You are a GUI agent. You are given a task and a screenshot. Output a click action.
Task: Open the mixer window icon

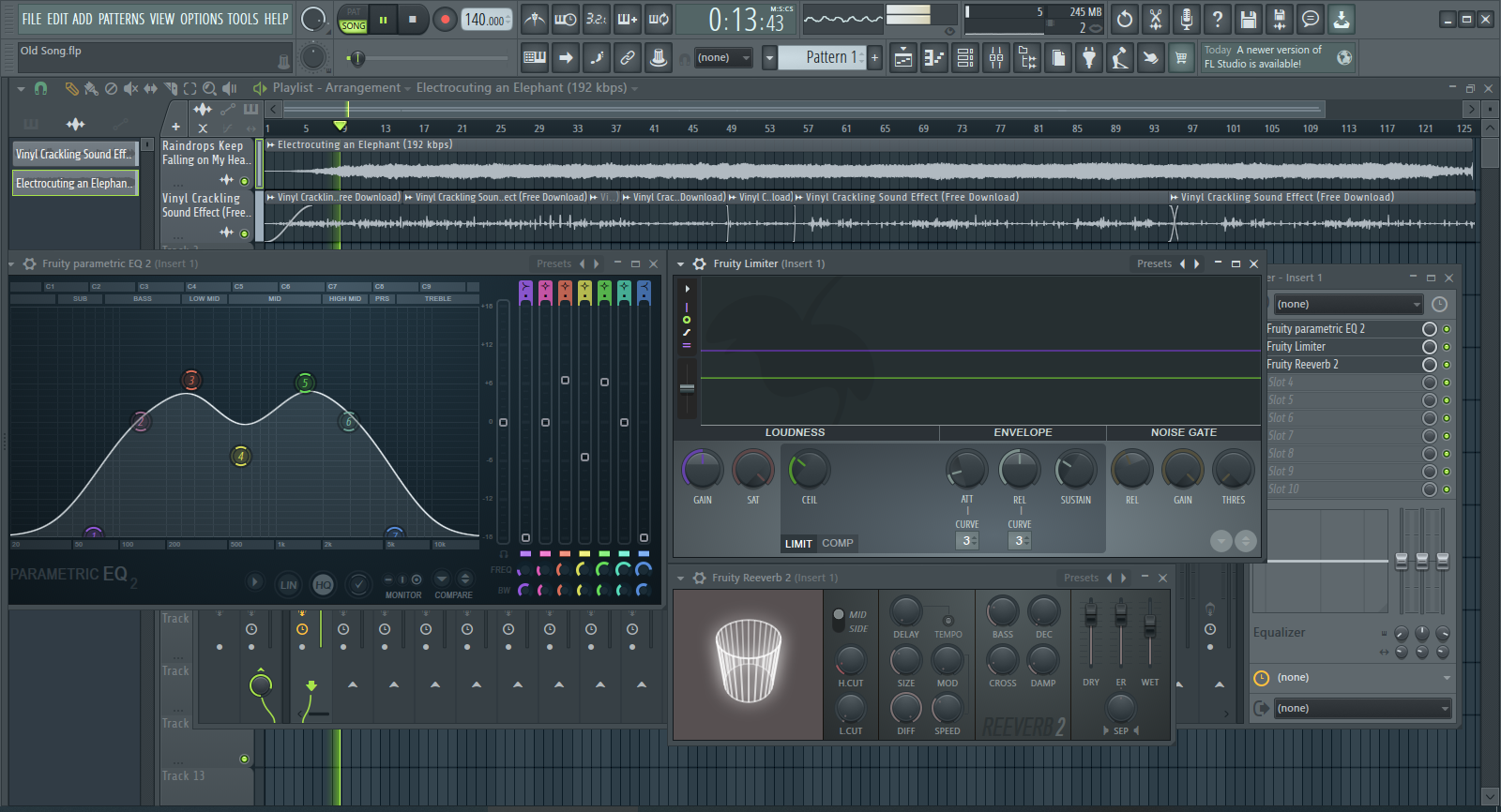[996, 58]
